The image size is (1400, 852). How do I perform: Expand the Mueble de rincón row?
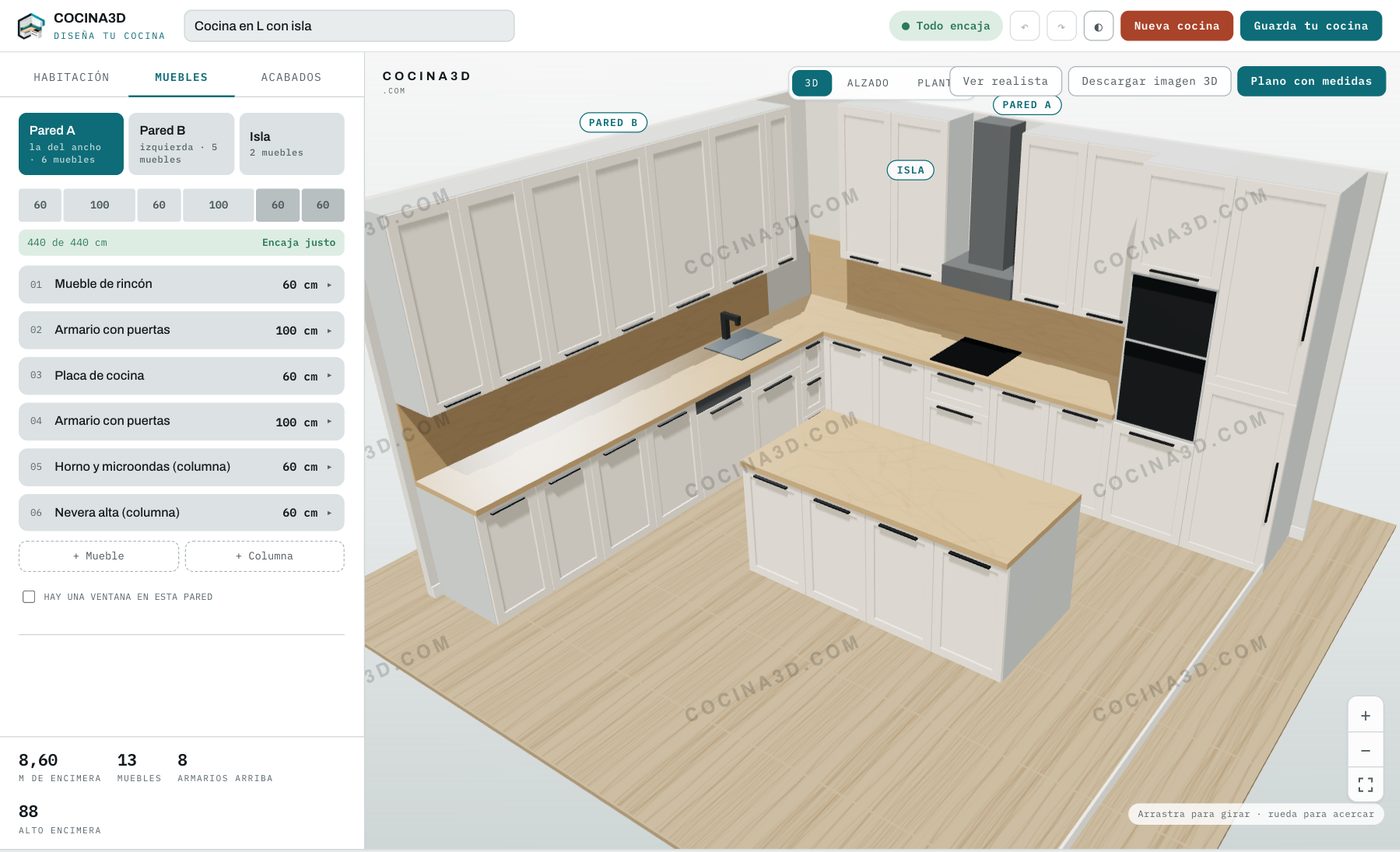tap(181, 284)
